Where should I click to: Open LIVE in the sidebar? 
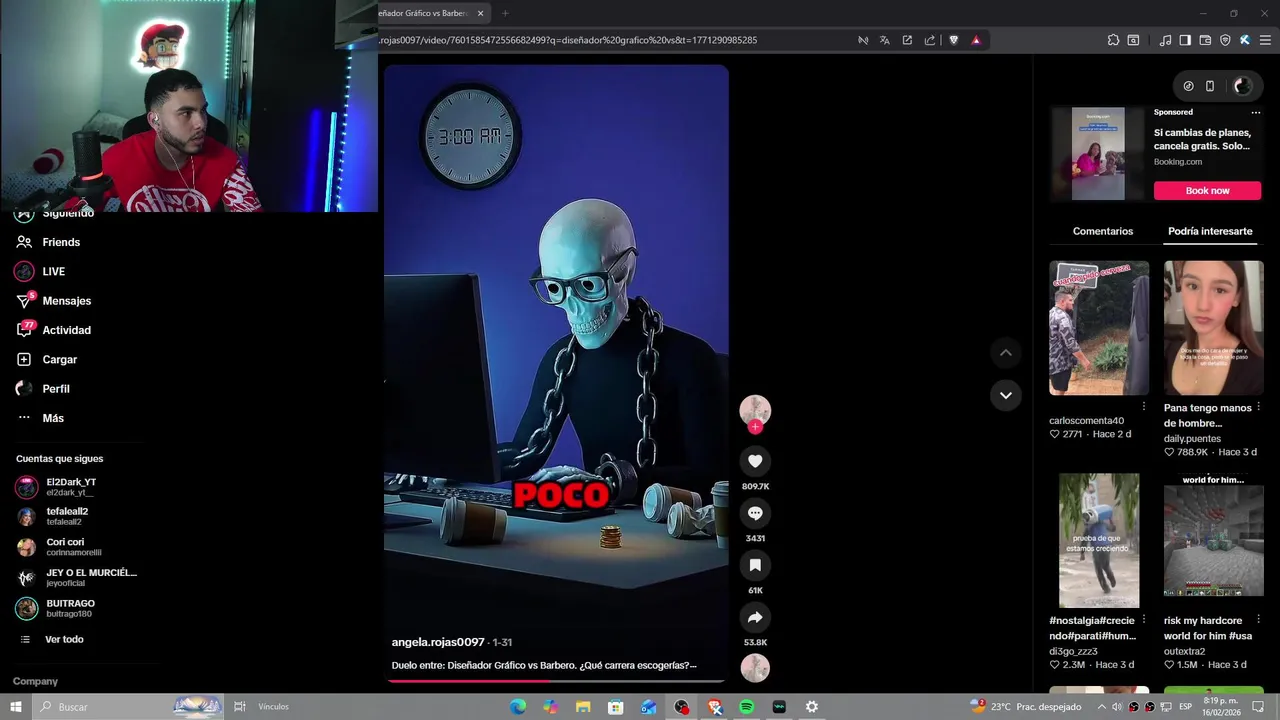point(54,271)
